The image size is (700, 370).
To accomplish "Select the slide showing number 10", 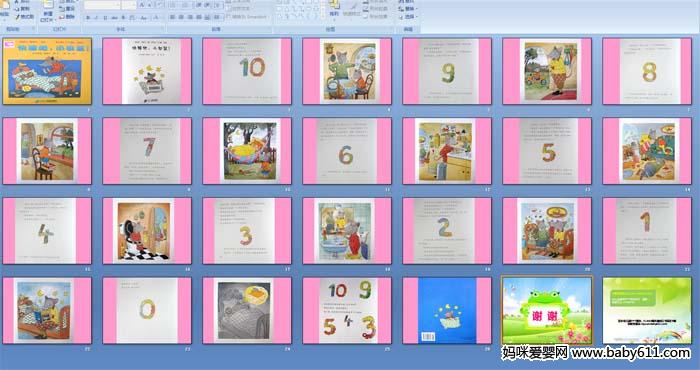I will (247, 71).
